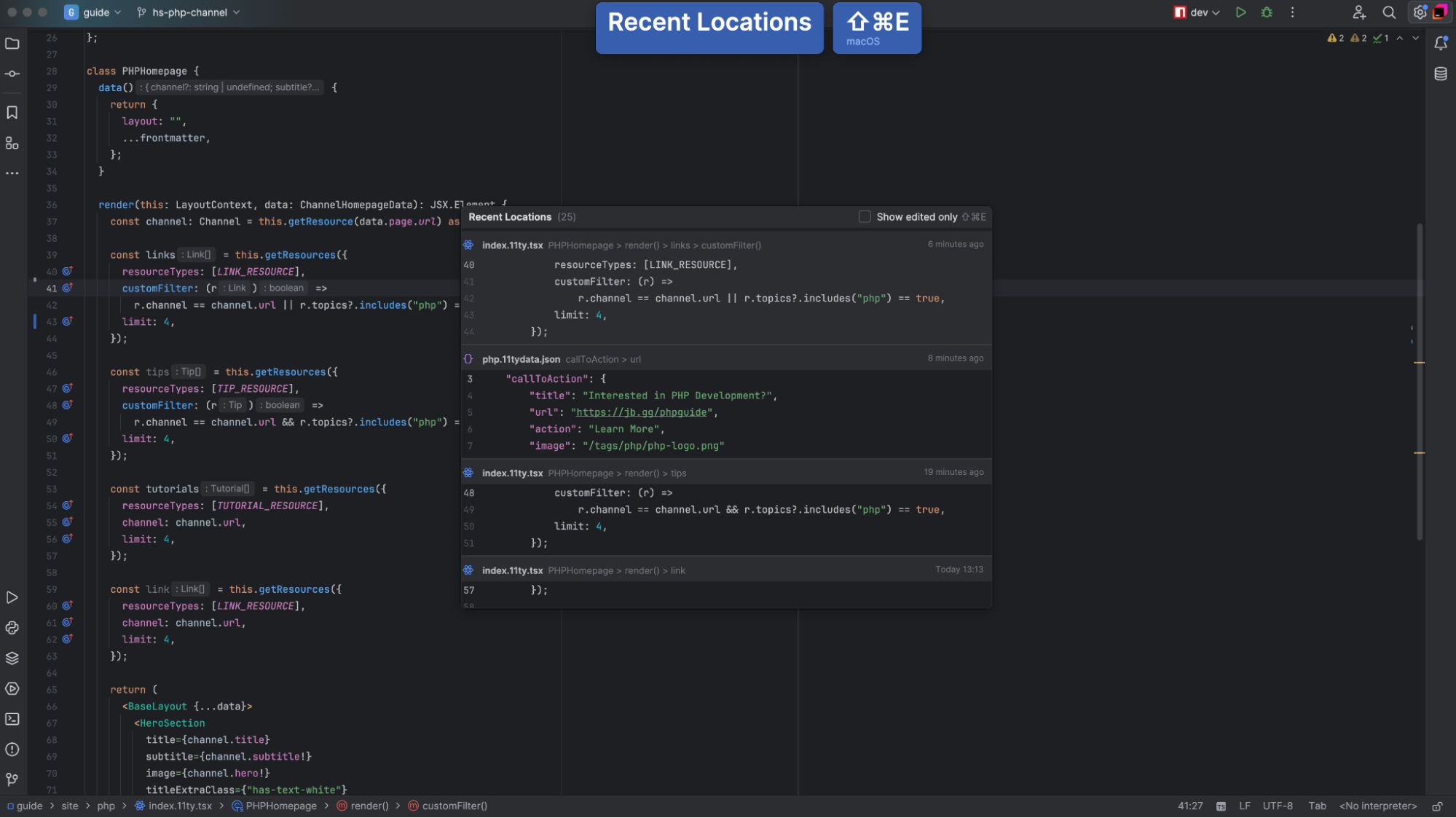Click the PHPHomepage breadcrumb
The width and height of the screenshot is (1456, 818).
coord(275,806)
